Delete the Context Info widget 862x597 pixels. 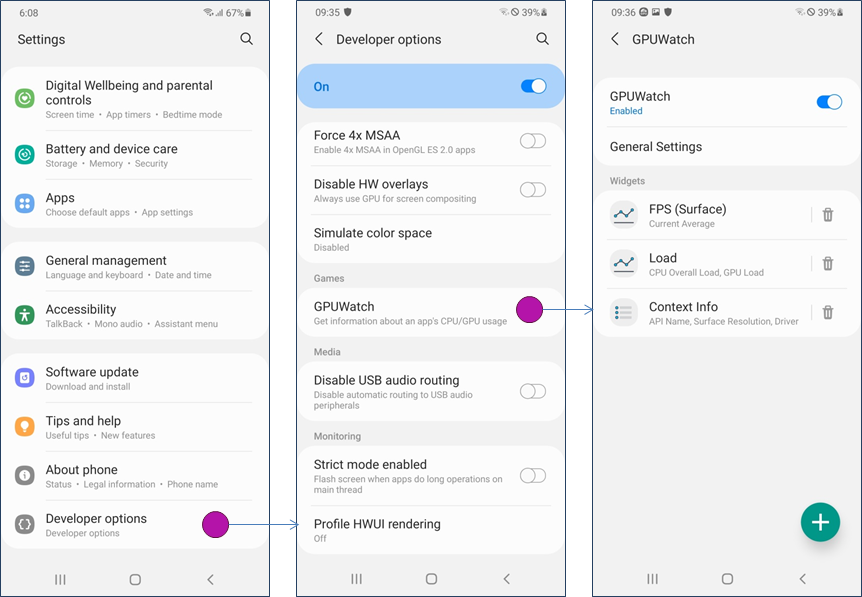(827, 313)
